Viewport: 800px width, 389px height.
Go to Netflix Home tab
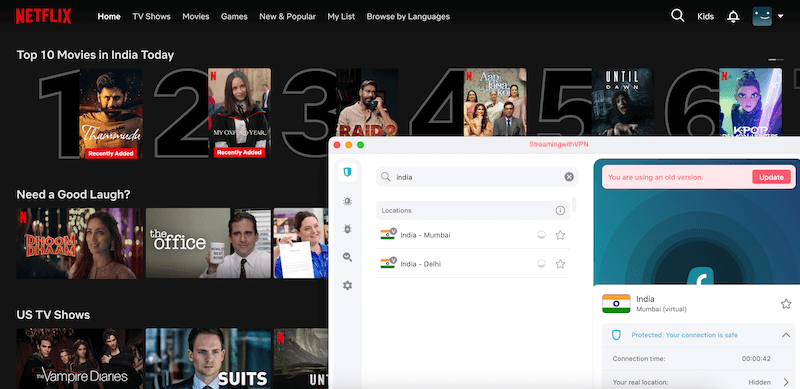(109, 16)
